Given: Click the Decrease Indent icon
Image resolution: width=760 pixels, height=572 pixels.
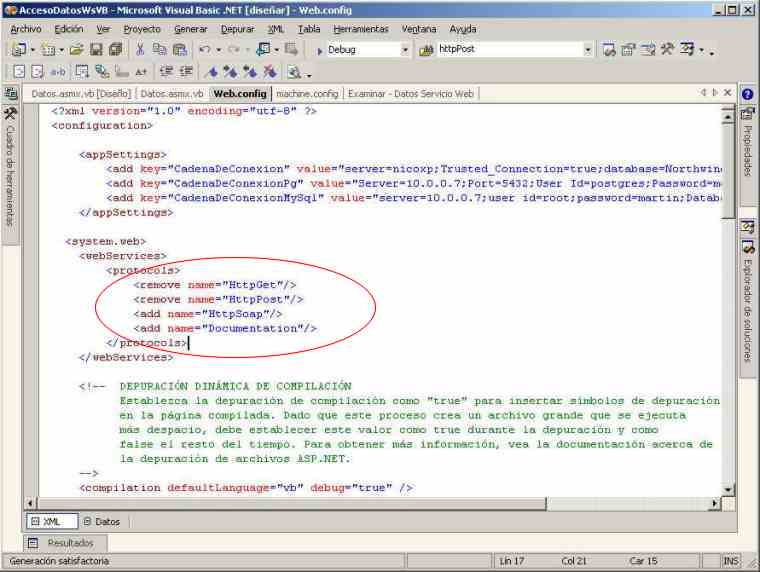Looking at the screenshot, I should (x=167, y=72).
